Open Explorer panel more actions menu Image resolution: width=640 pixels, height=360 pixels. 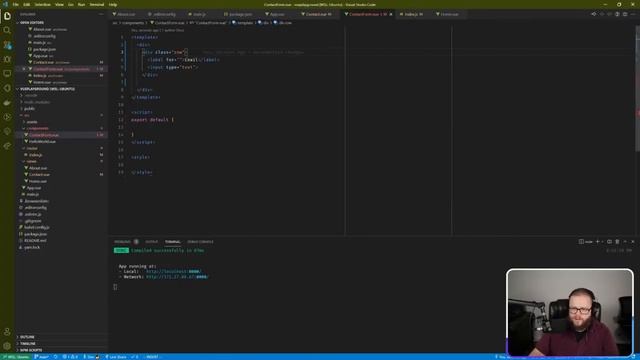tap(101, 14)
